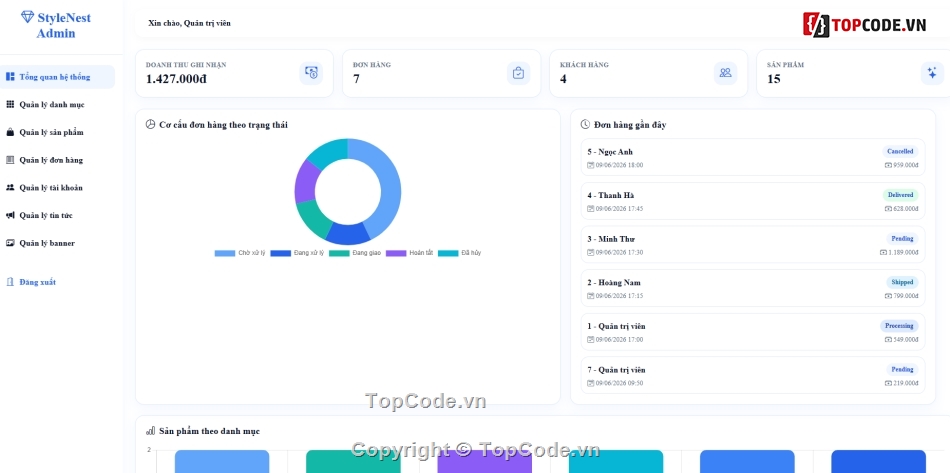Screen dimensions: 950x473
Task: Open Quản lý đơn hàng page
Action: coord(57,160)
